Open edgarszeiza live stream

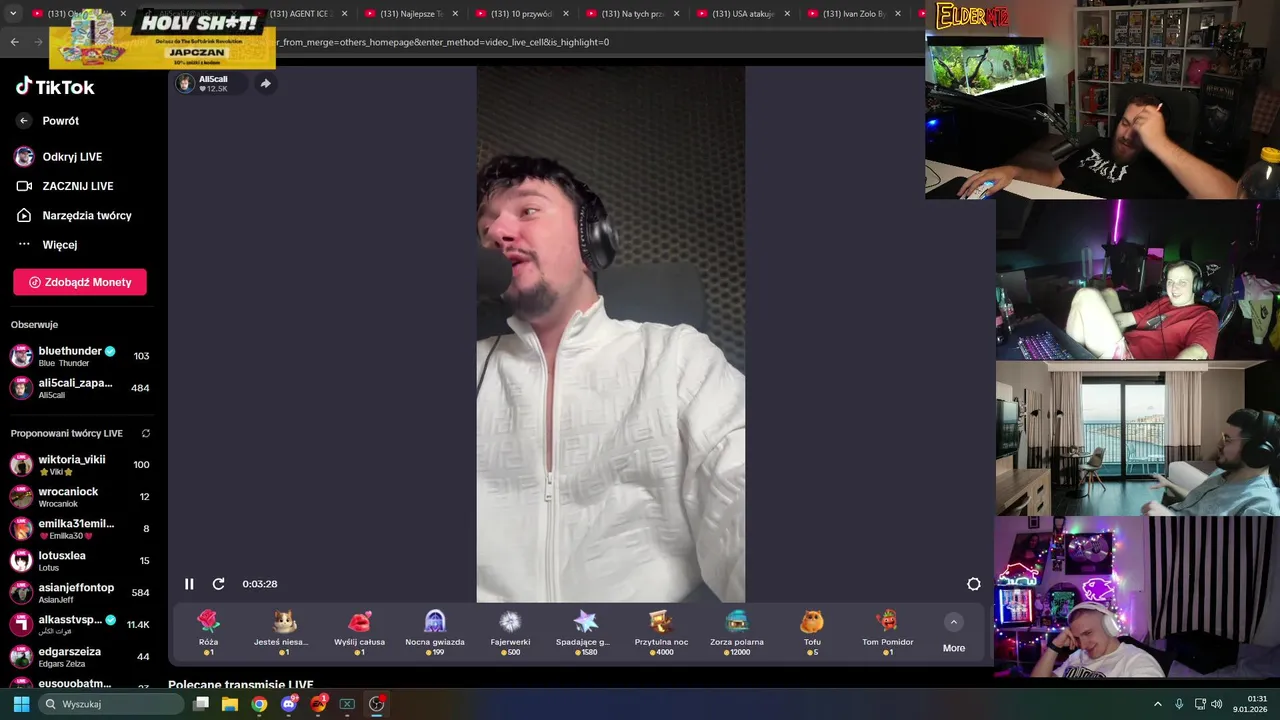point(80,657)
